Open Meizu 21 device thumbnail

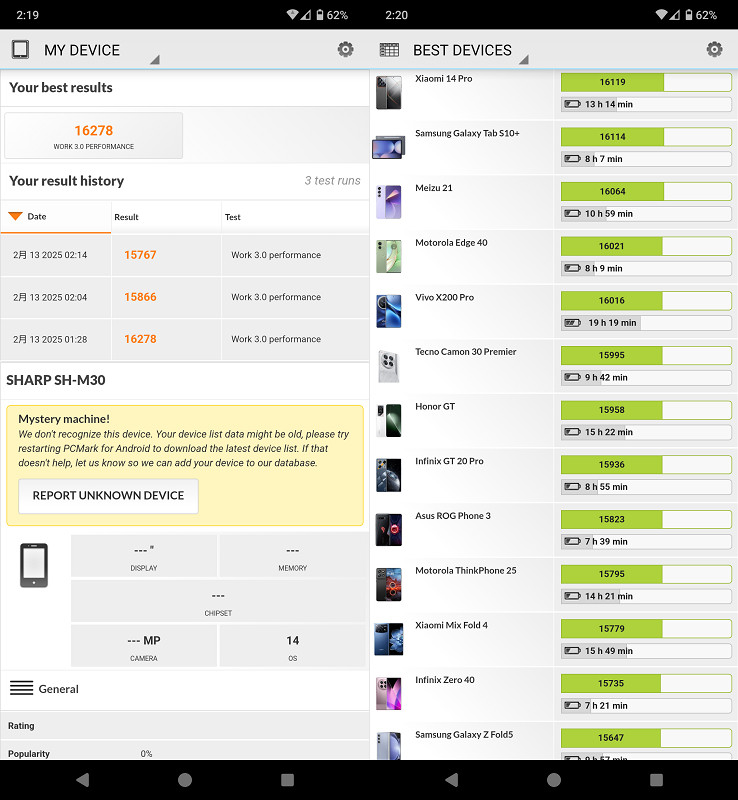(x=389, y=202)
